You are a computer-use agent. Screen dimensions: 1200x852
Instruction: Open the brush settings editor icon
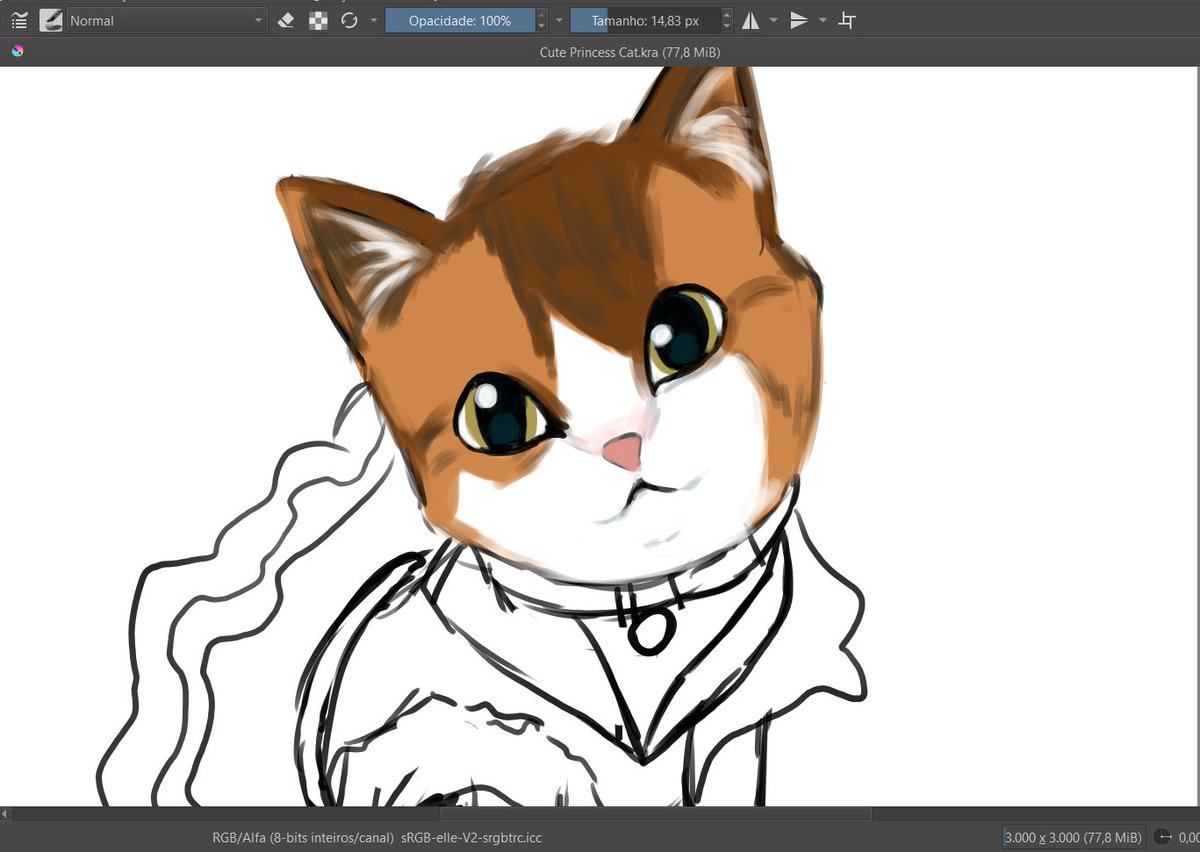click(19, 20)
